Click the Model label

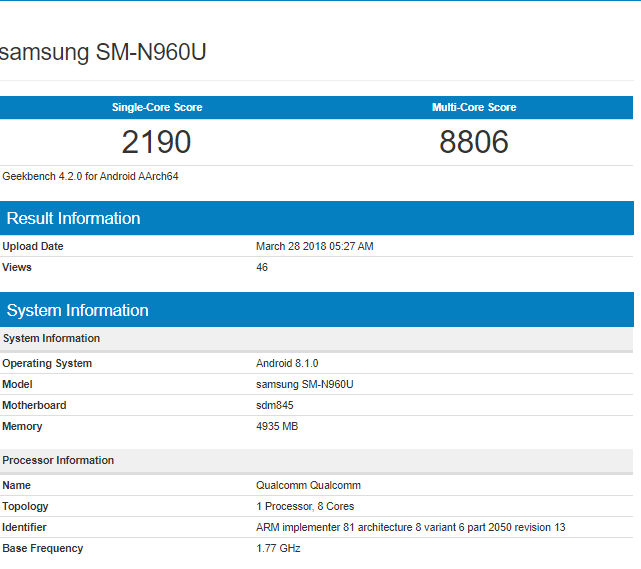17,384
